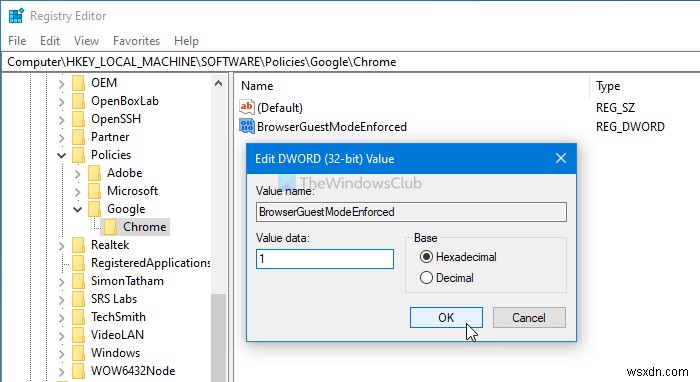The height and width of the screenshot is (382, 700).
Task: Select the BrowserGuestModeEnforced value row
Action: (x=332, y=127)
